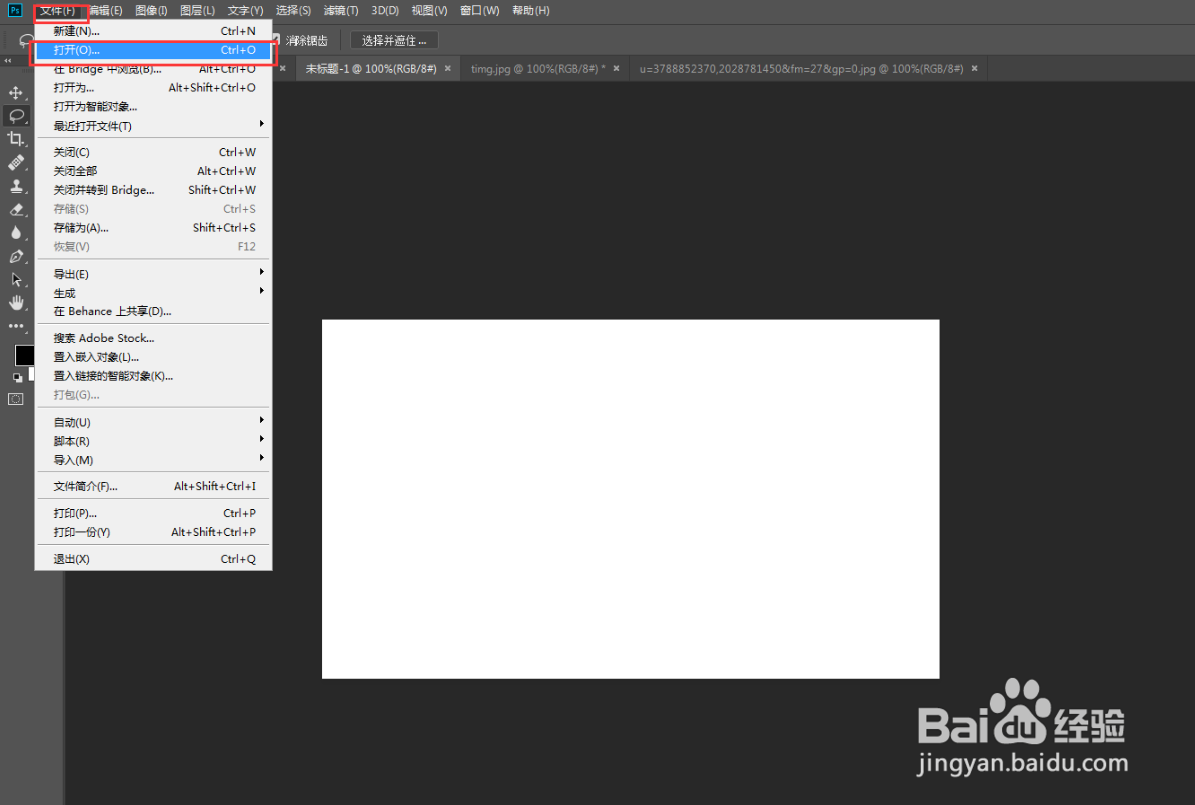Choose 打印(P)... menu entry
This screenshot has width=1195, height=805.
(x=153, y=513)
